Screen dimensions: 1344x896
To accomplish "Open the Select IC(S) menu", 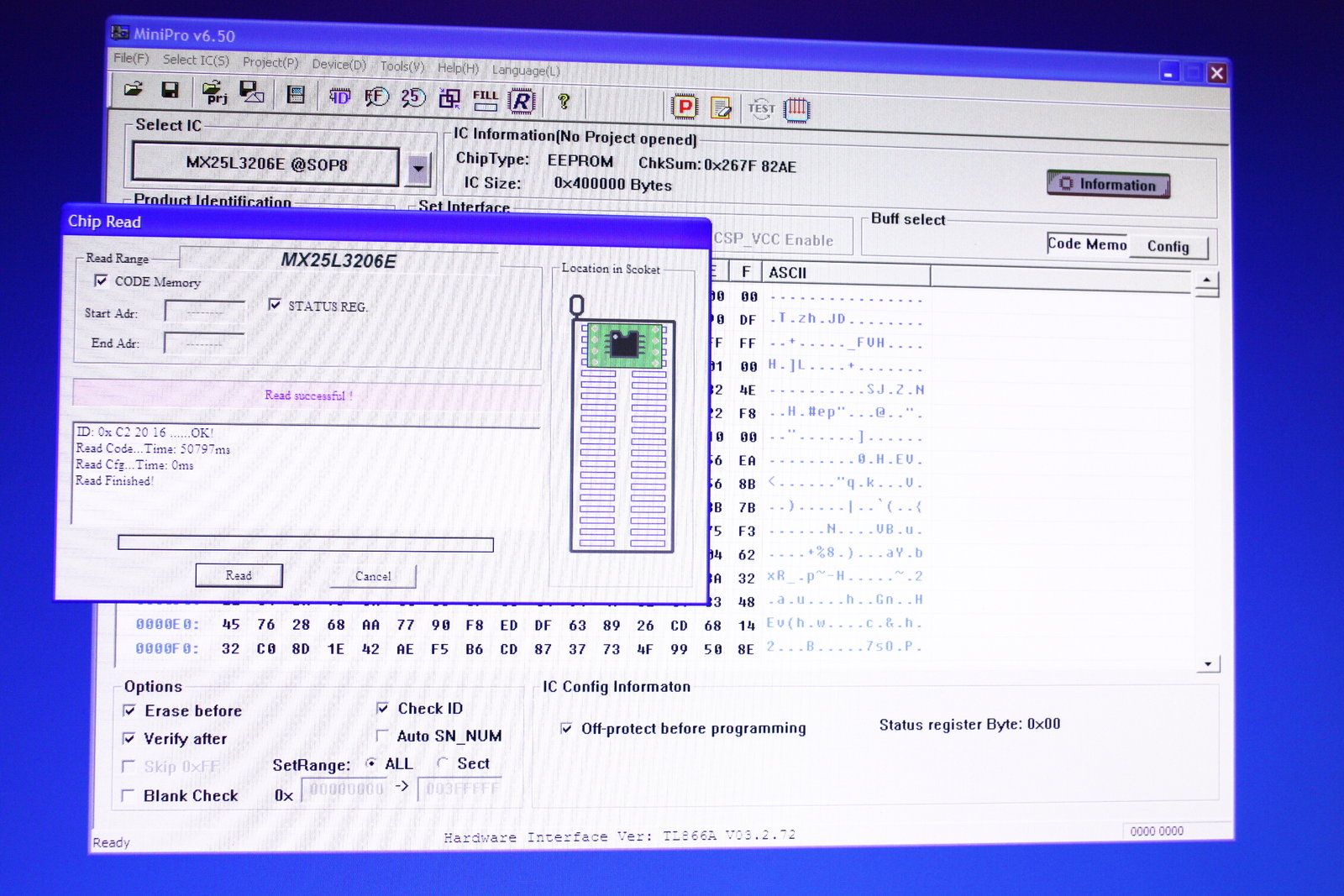I will coord(196,60).
